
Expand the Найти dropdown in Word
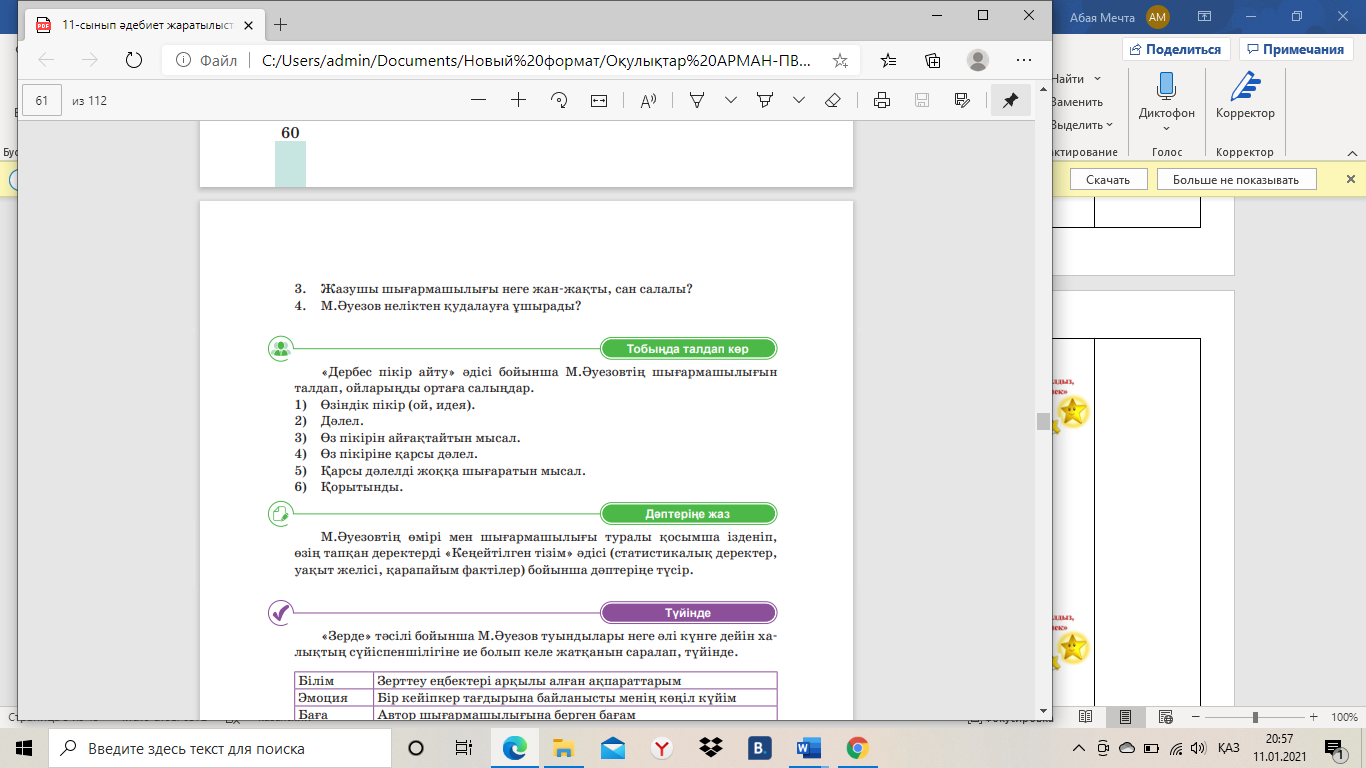(x=1098, y=78)
